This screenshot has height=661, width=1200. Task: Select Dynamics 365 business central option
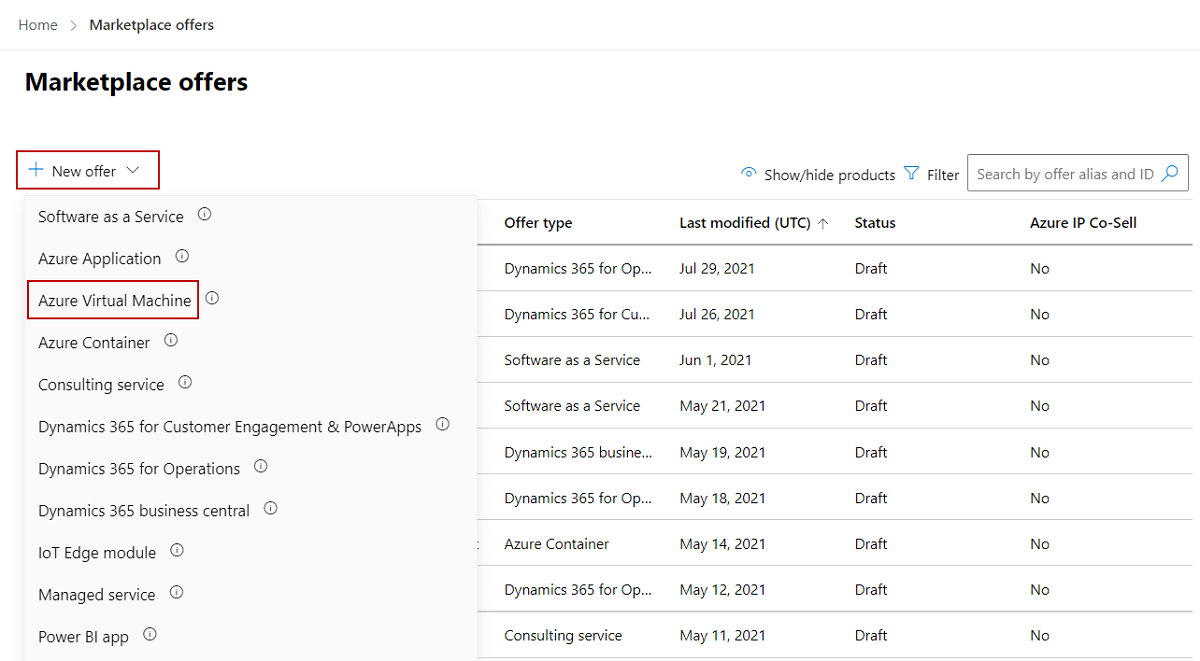pyautogui.click(x=144, y=510)
